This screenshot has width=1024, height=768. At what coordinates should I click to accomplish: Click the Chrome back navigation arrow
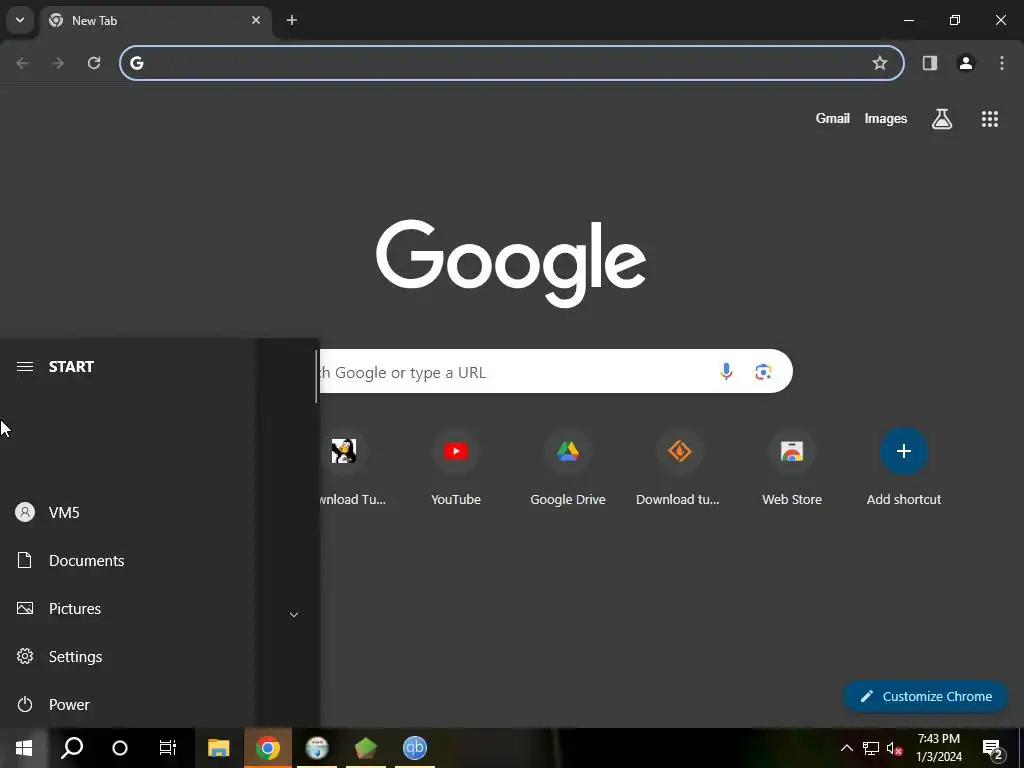click(22, 63)
